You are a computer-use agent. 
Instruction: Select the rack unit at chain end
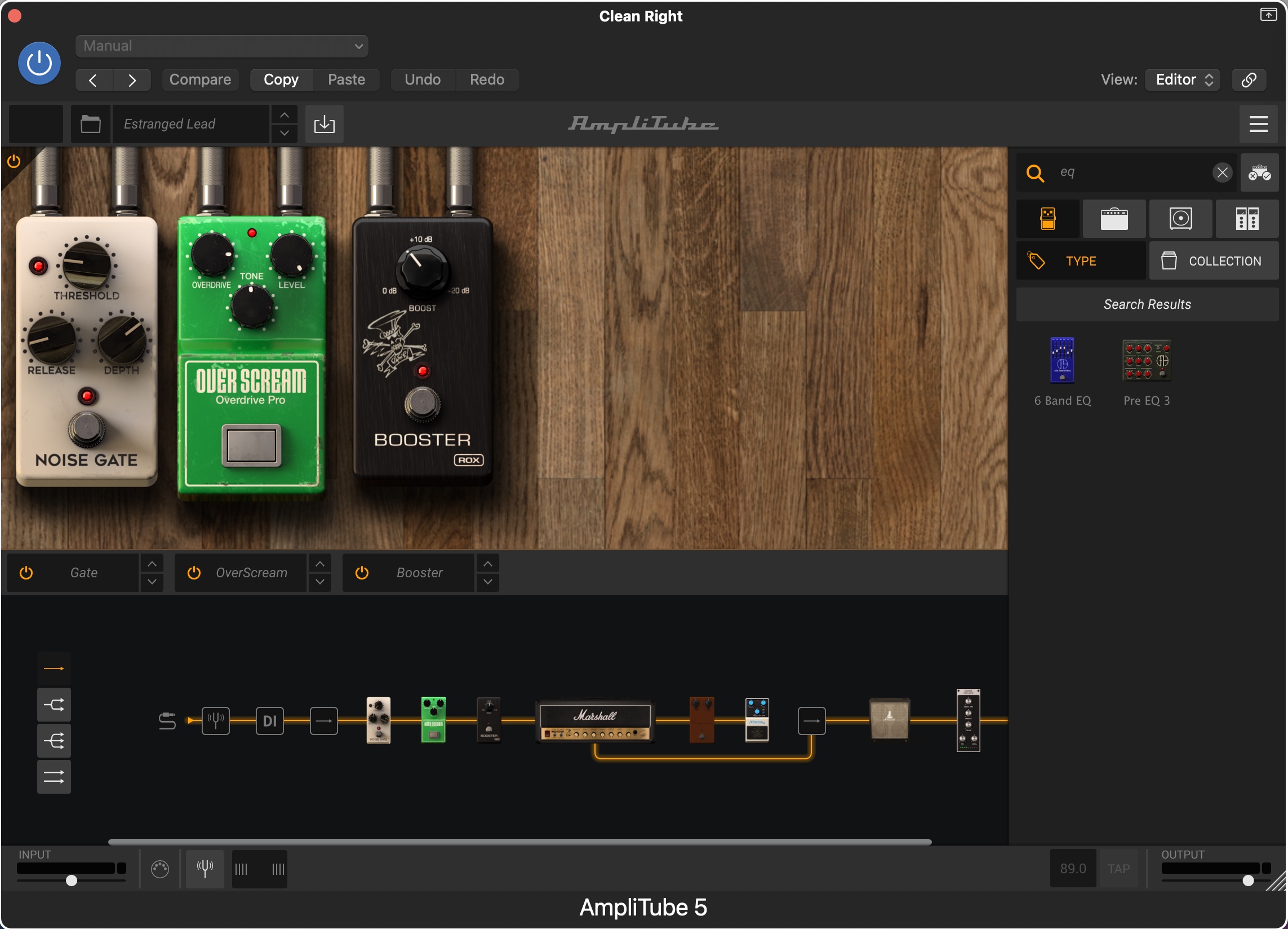click(x=969, y=720)
